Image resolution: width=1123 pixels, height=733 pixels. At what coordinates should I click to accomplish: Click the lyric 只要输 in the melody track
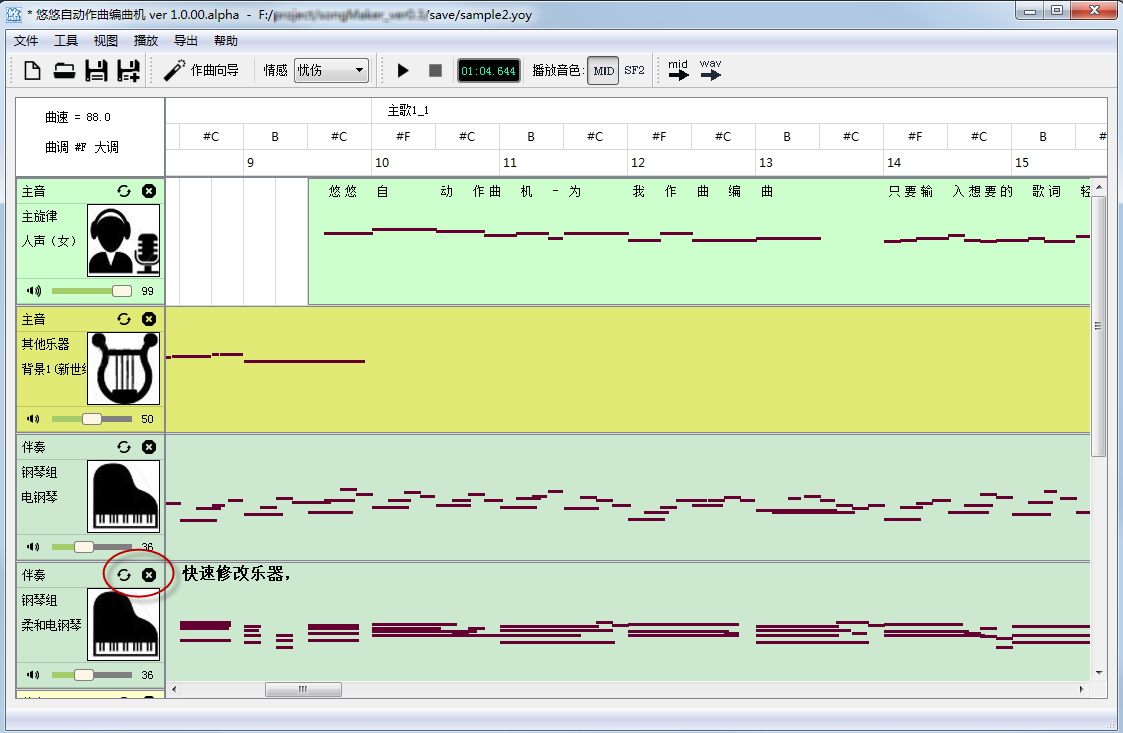910,191
